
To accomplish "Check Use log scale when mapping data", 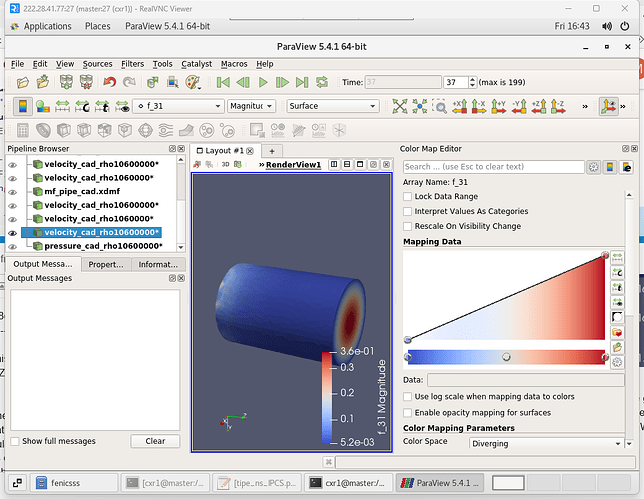I will pyautogui.click(x=408, y=397).
